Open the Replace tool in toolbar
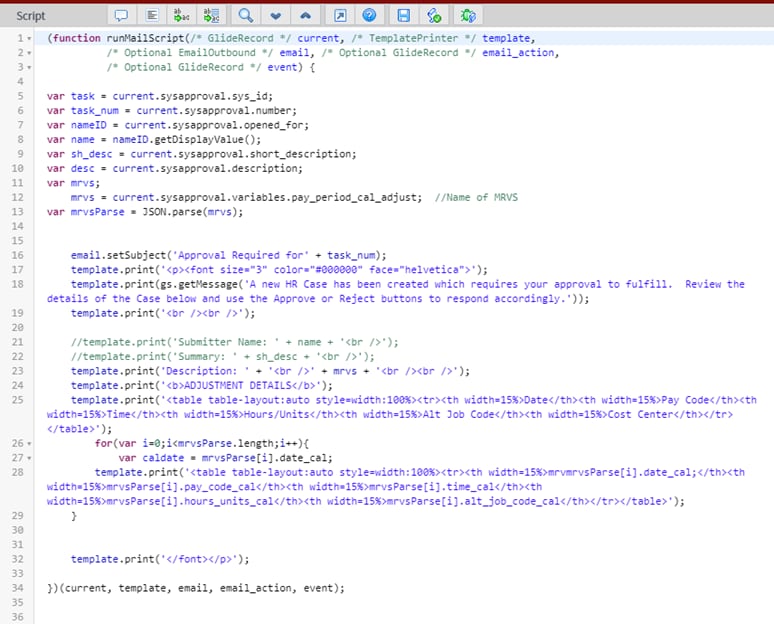Screen dimensions: 774x624 (x=181, y=15)
